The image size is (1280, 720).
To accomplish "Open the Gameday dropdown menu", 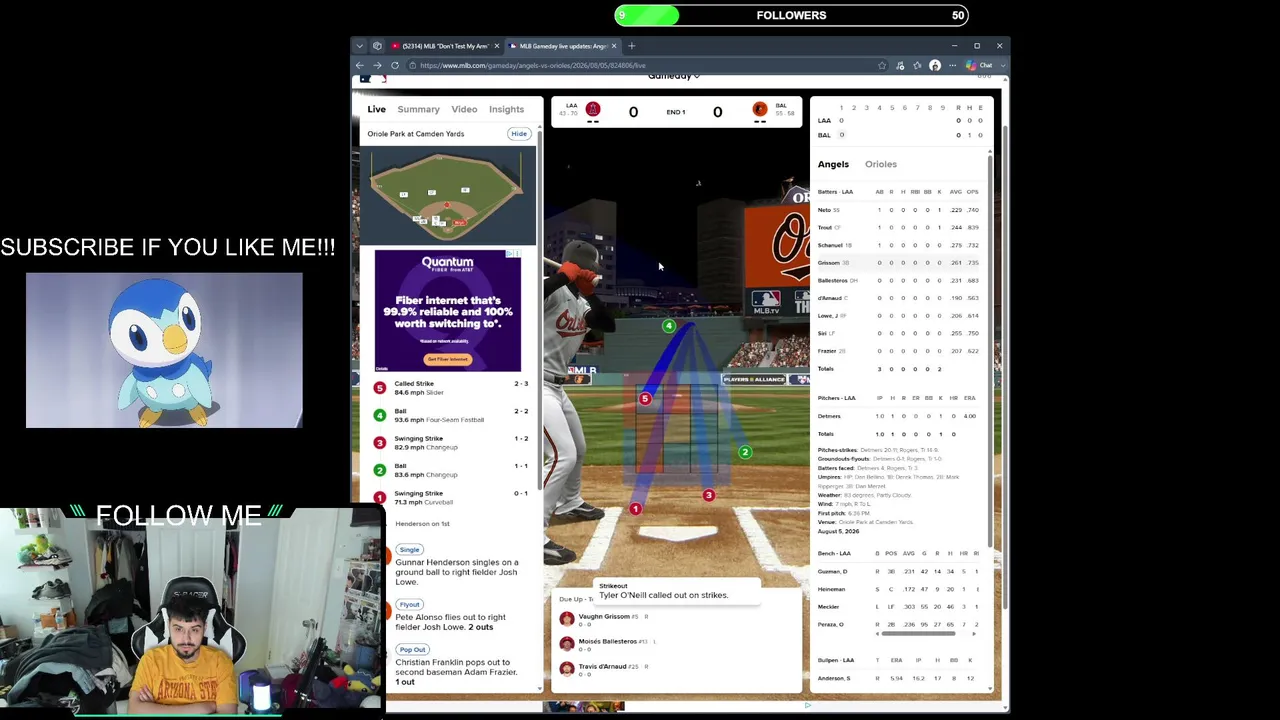I will click(673, 77).
